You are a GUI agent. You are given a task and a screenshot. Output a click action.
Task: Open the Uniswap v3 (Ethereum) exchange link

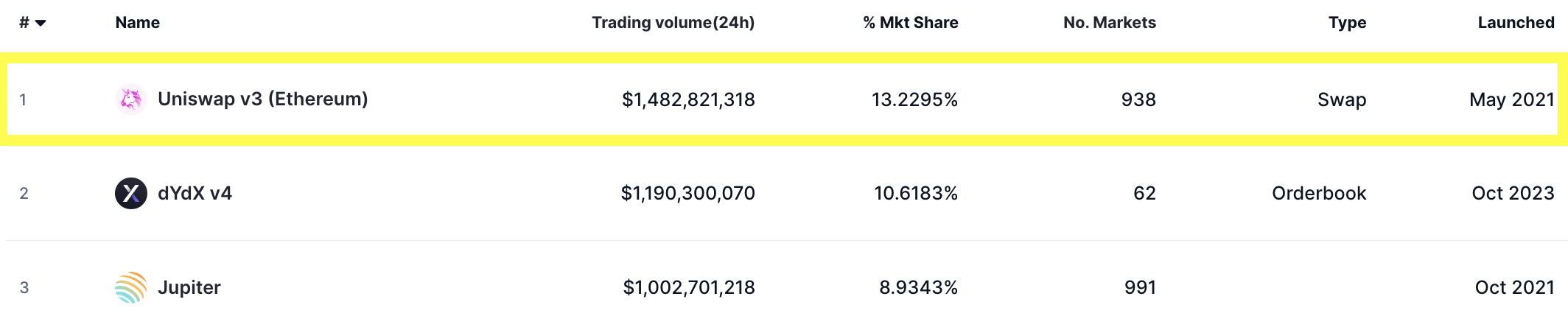click(262, 99)
